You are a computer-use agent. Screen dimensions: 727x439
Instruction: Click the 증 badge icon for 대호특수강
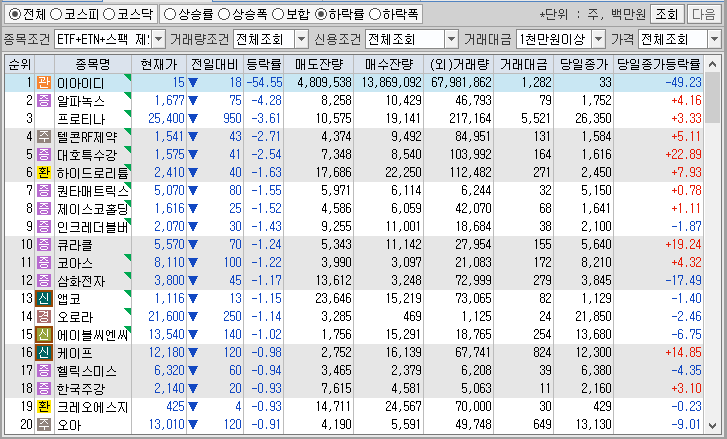[x=44, y=154]
